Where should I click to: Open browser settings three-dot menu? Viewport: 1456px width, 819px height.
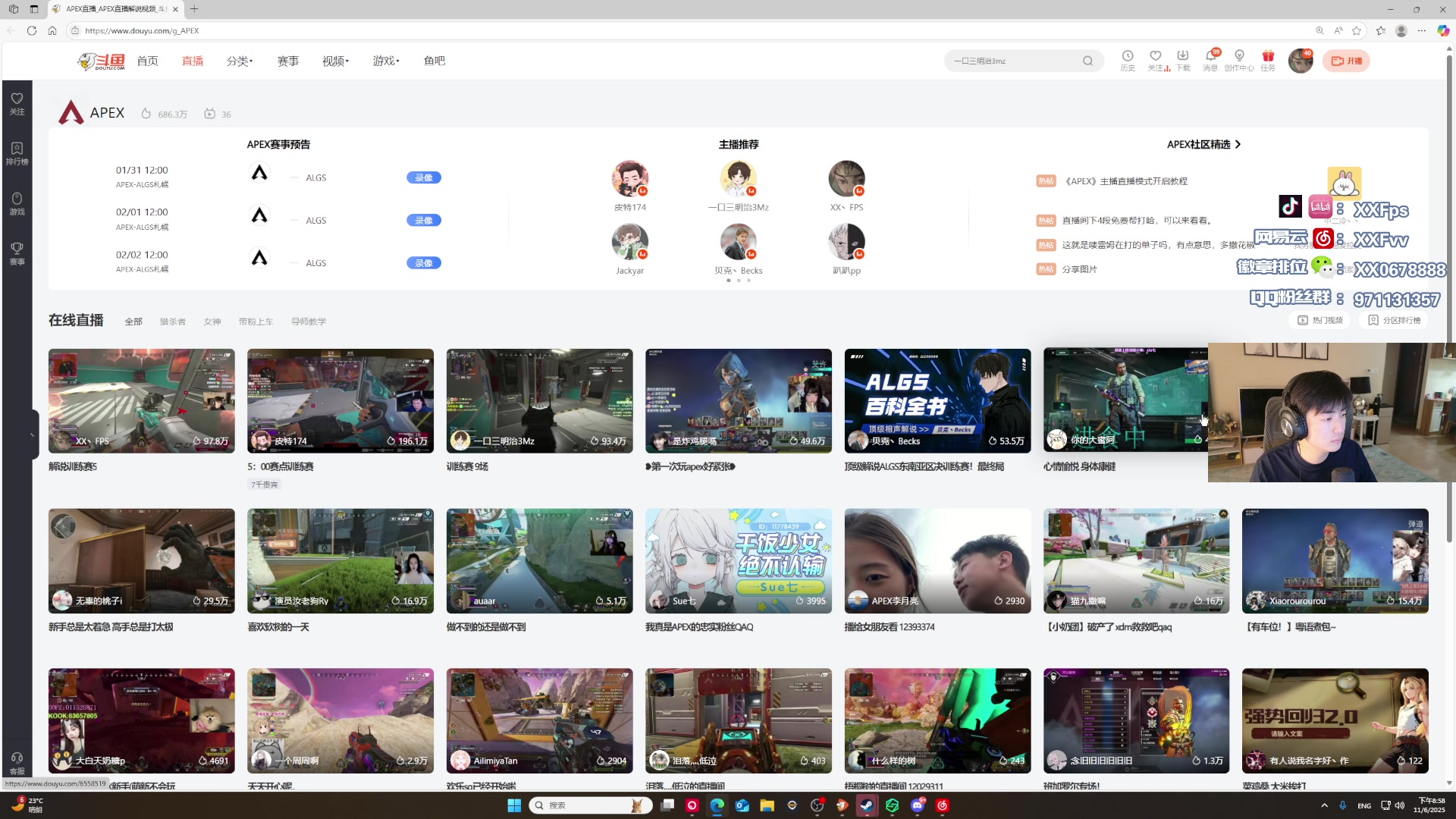tap(1422, 30)
